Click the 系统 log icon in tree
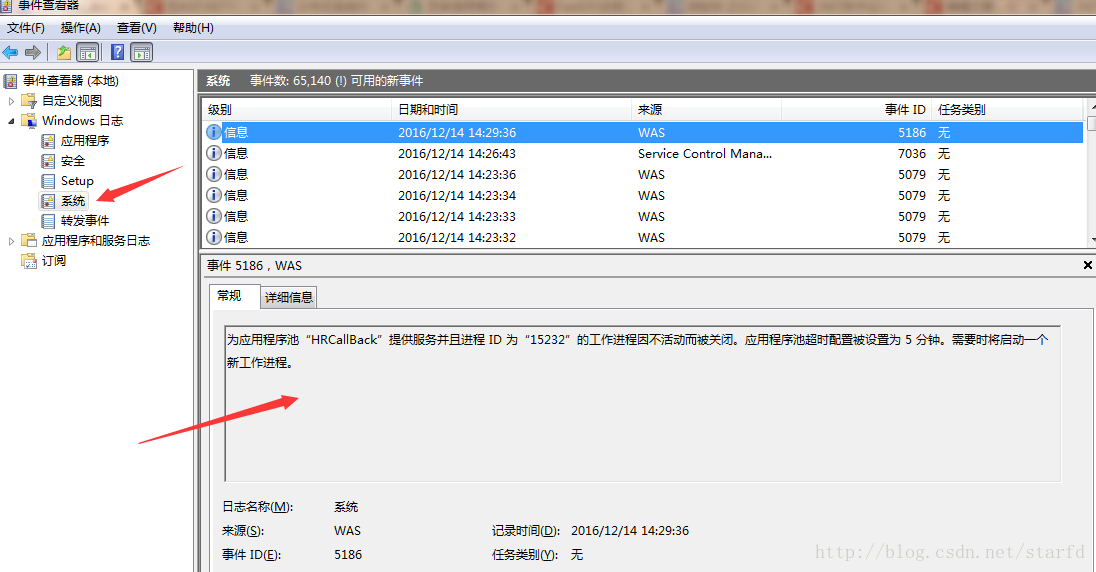The width and height of the screenshot is (1096, 572). [x=48, y=201]
